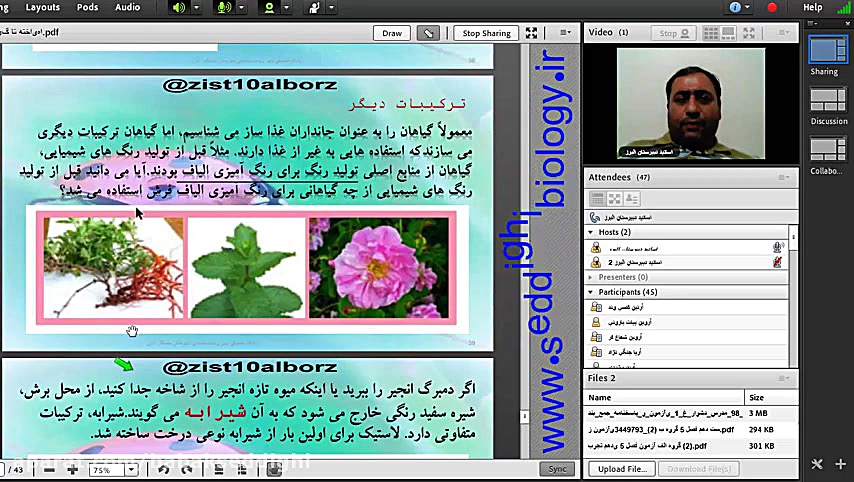Toggle the webcam icon in the top bar
This screenshot has height=482, width=854.
click(x=269, y=8)
